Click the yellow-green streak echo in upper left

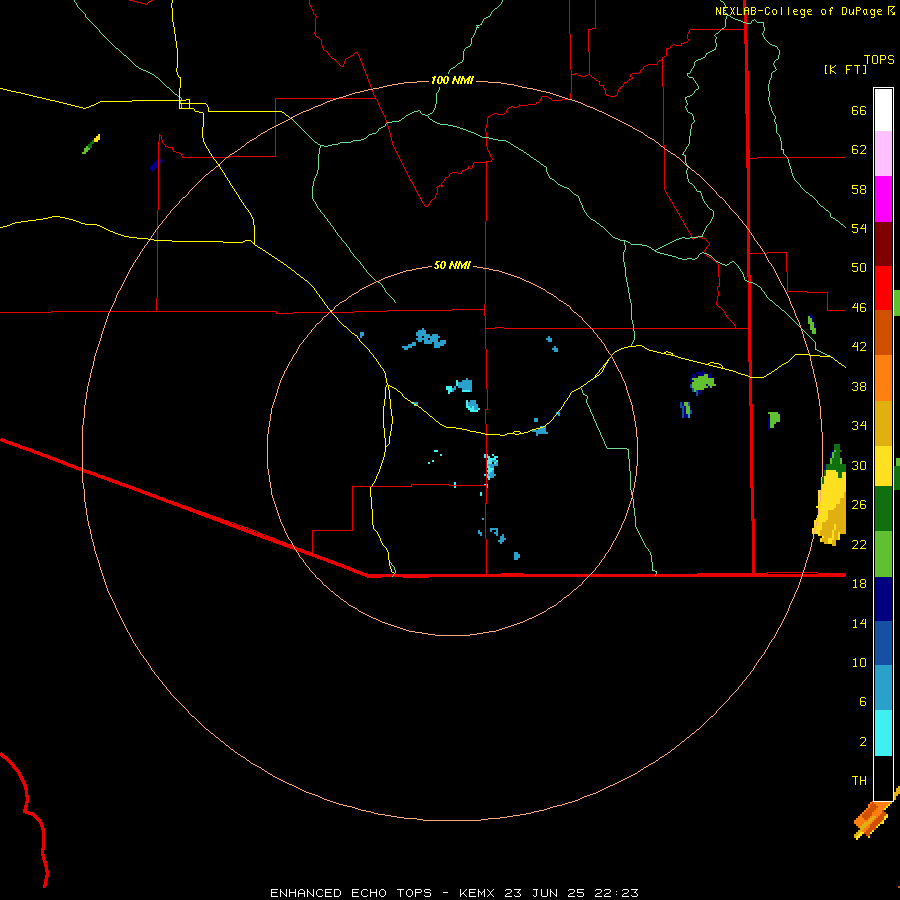(x=91, y=144)
